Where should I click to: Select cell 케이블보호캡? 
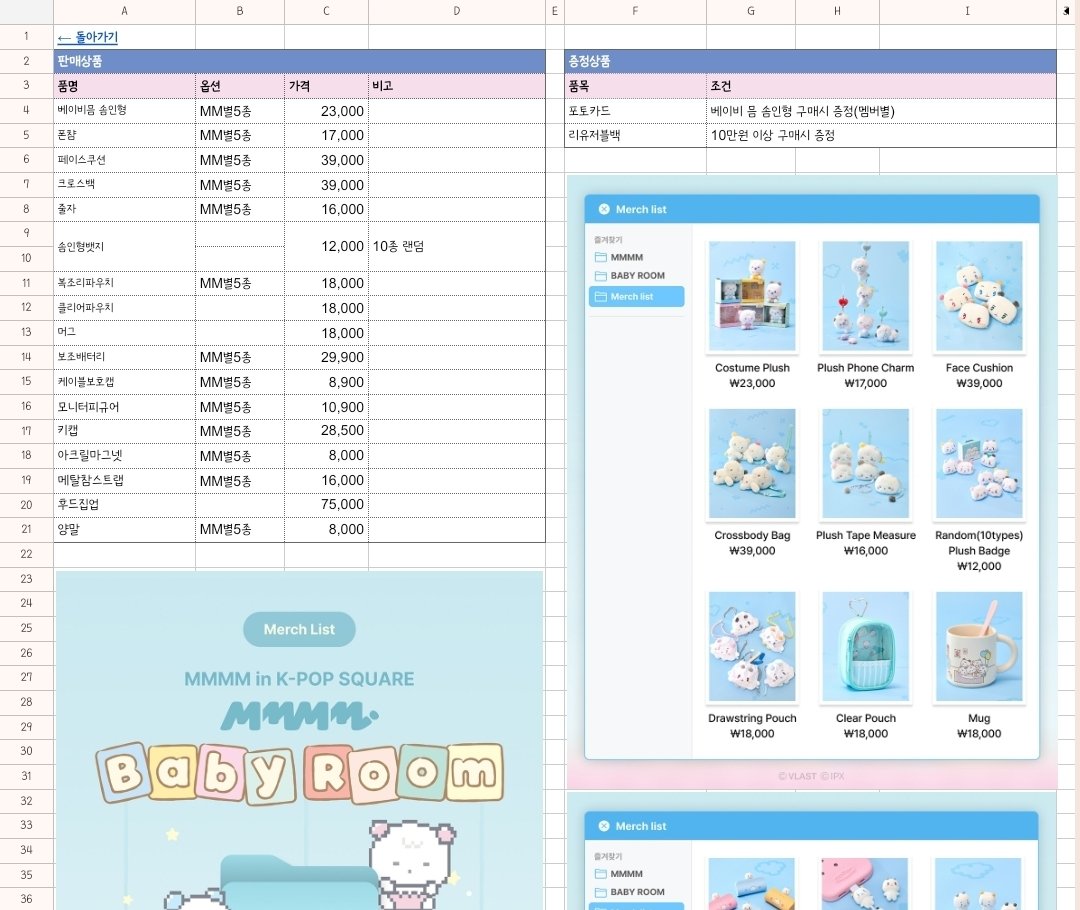click(124, 382)
